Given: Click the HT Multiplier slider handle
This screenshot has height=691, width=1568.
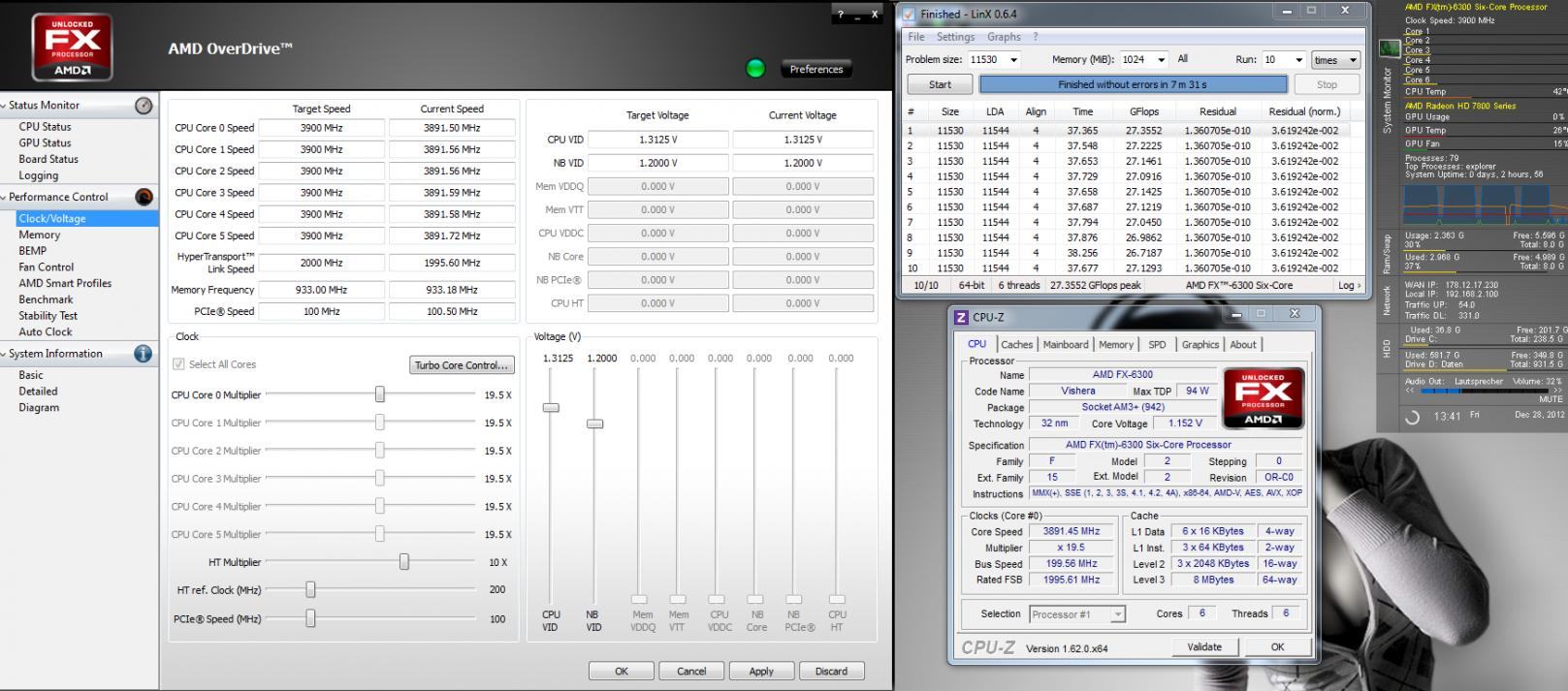Looking at the screenshot, I should [404, 562].
